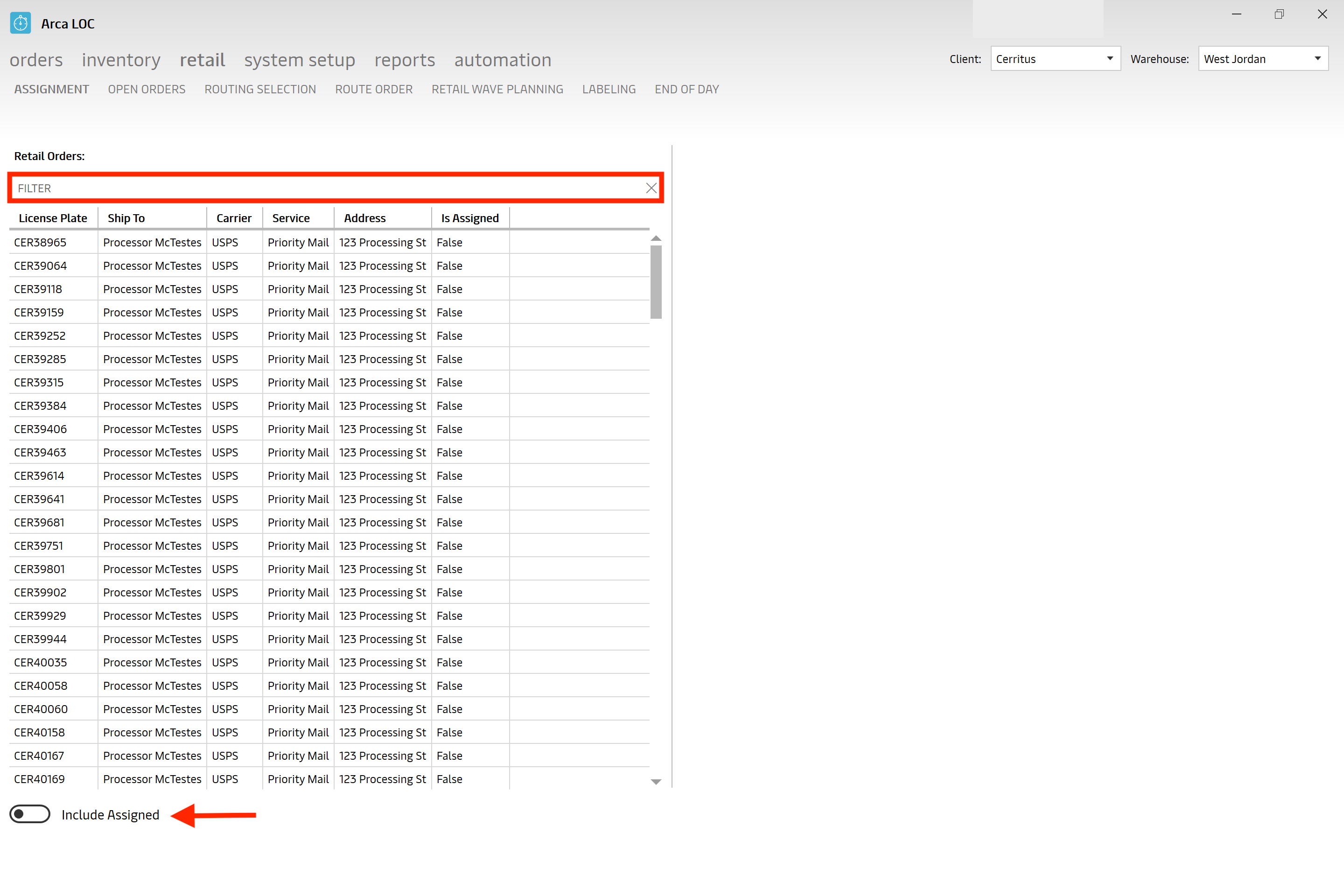Image resolution: width=1344 pixels, height=896 pixels.
Task: Click the LABELING tab
Action: [x=608, y=89]
